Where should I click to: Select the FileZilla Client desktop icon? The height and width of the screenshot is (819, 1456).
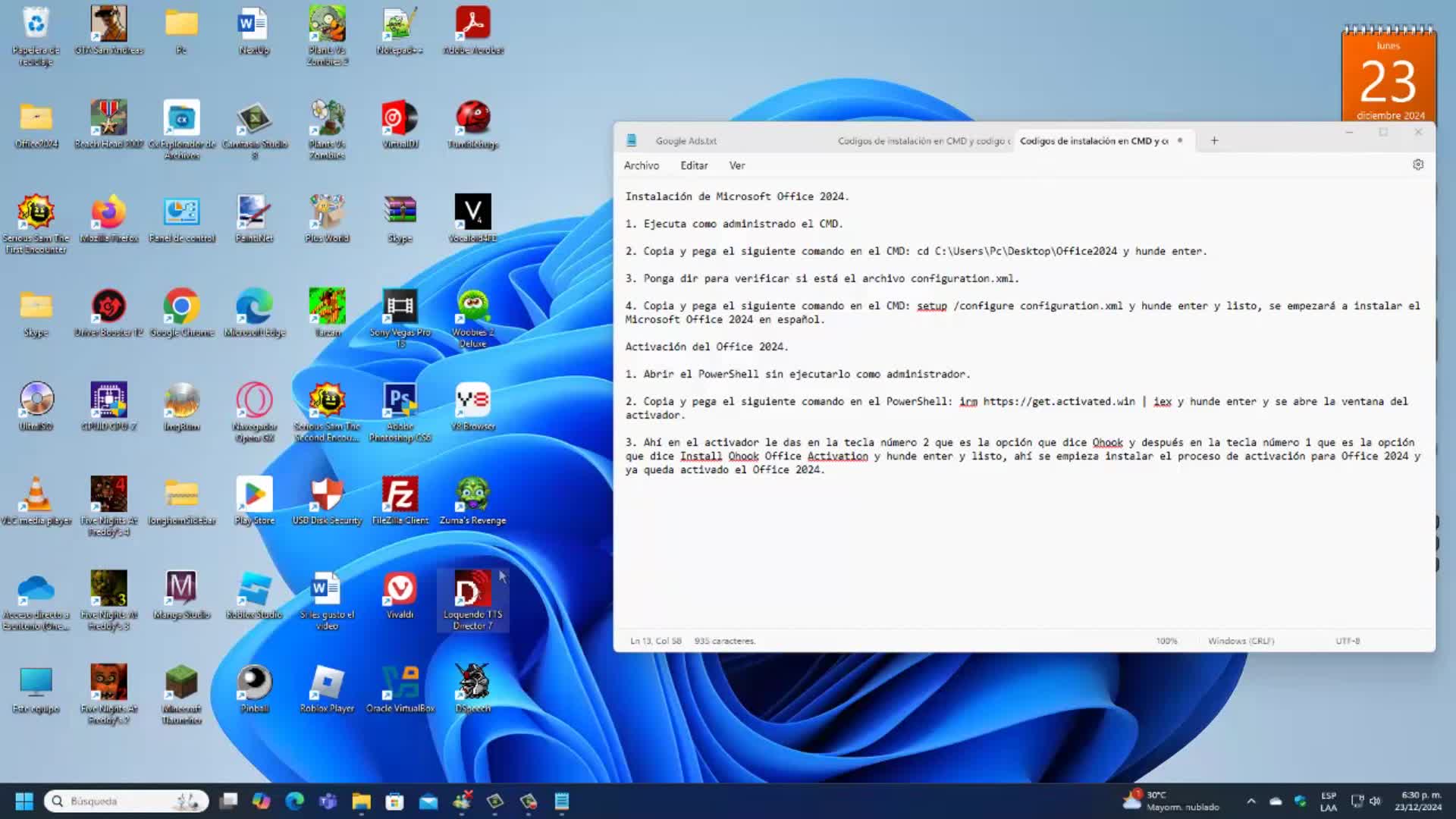pyautogui.click(x=400, y=496)
